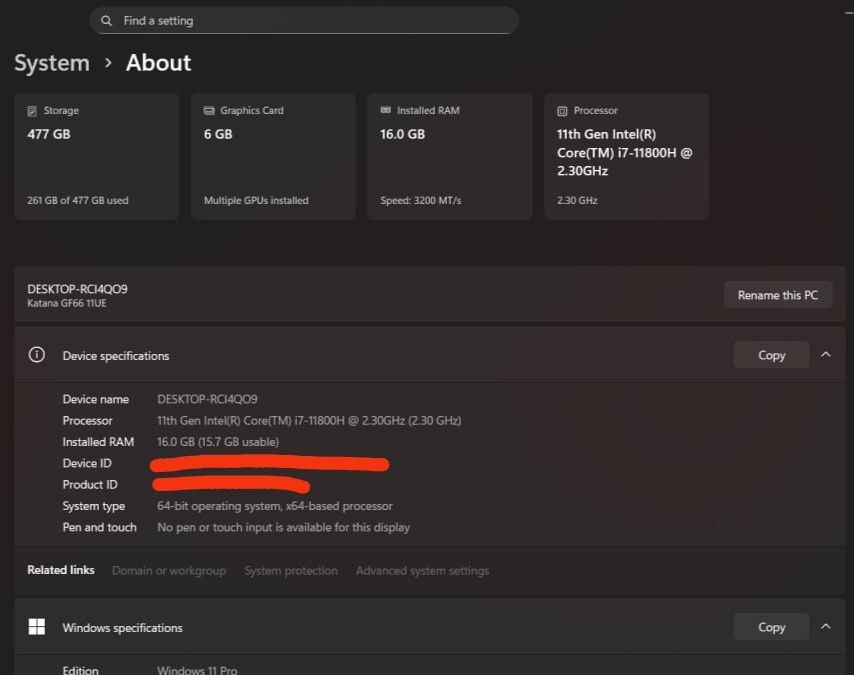Copy the Device specifications
Screen dimensions: 854x675
[771, 355]
